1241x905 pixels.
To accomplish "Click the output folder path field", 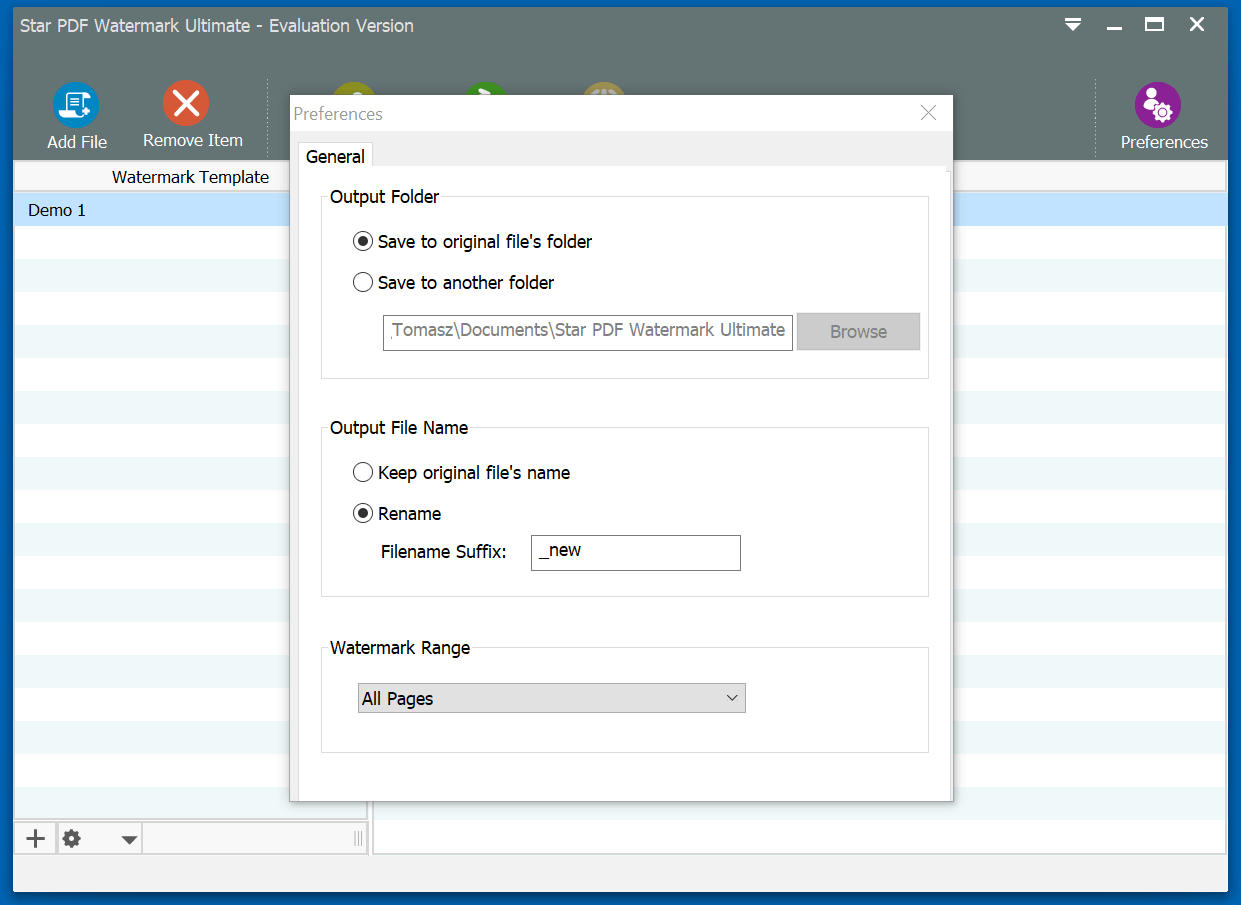I will click(588, 332).
